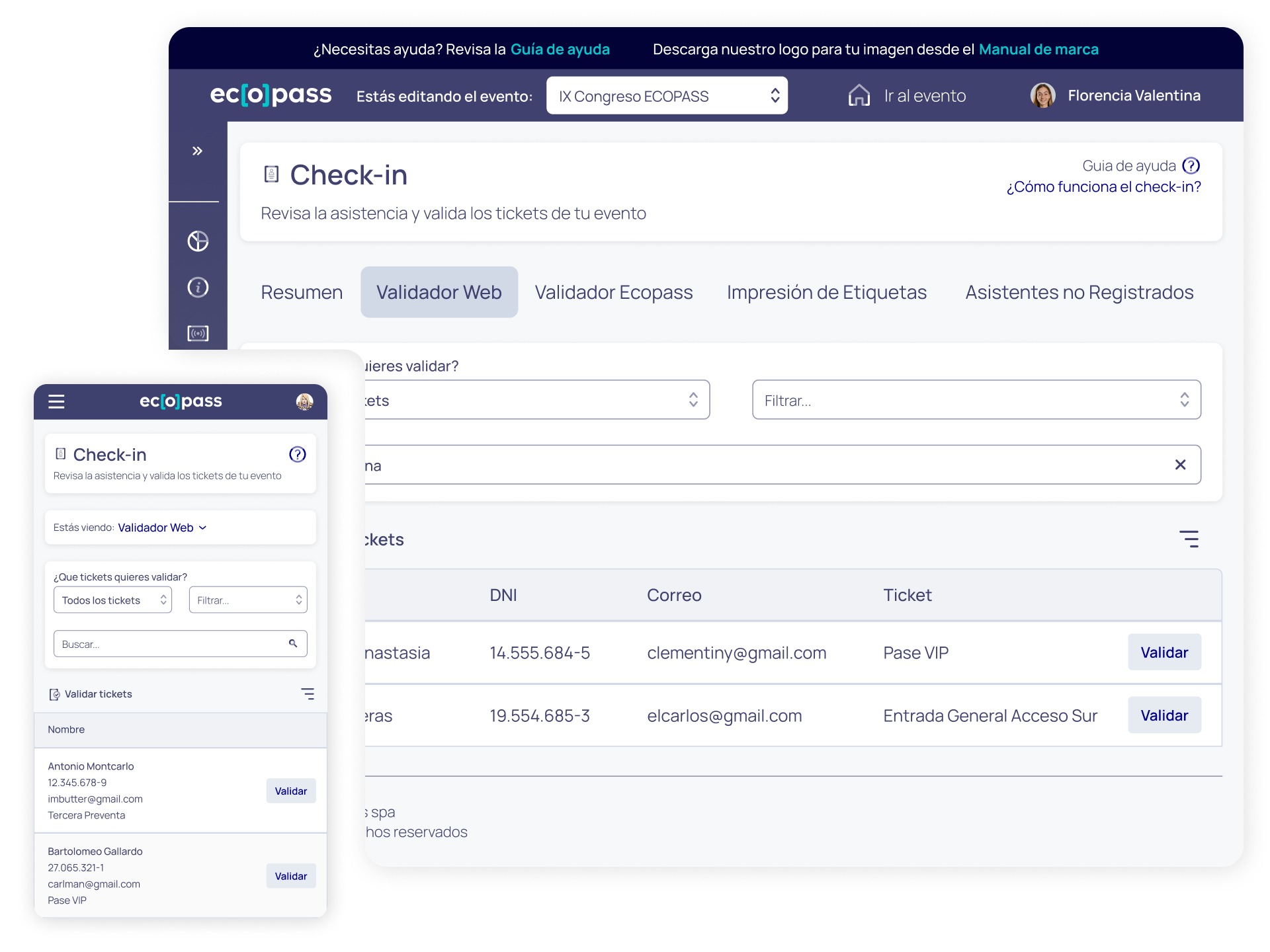Expand the sidebar with the double-arrow icon

196,151
